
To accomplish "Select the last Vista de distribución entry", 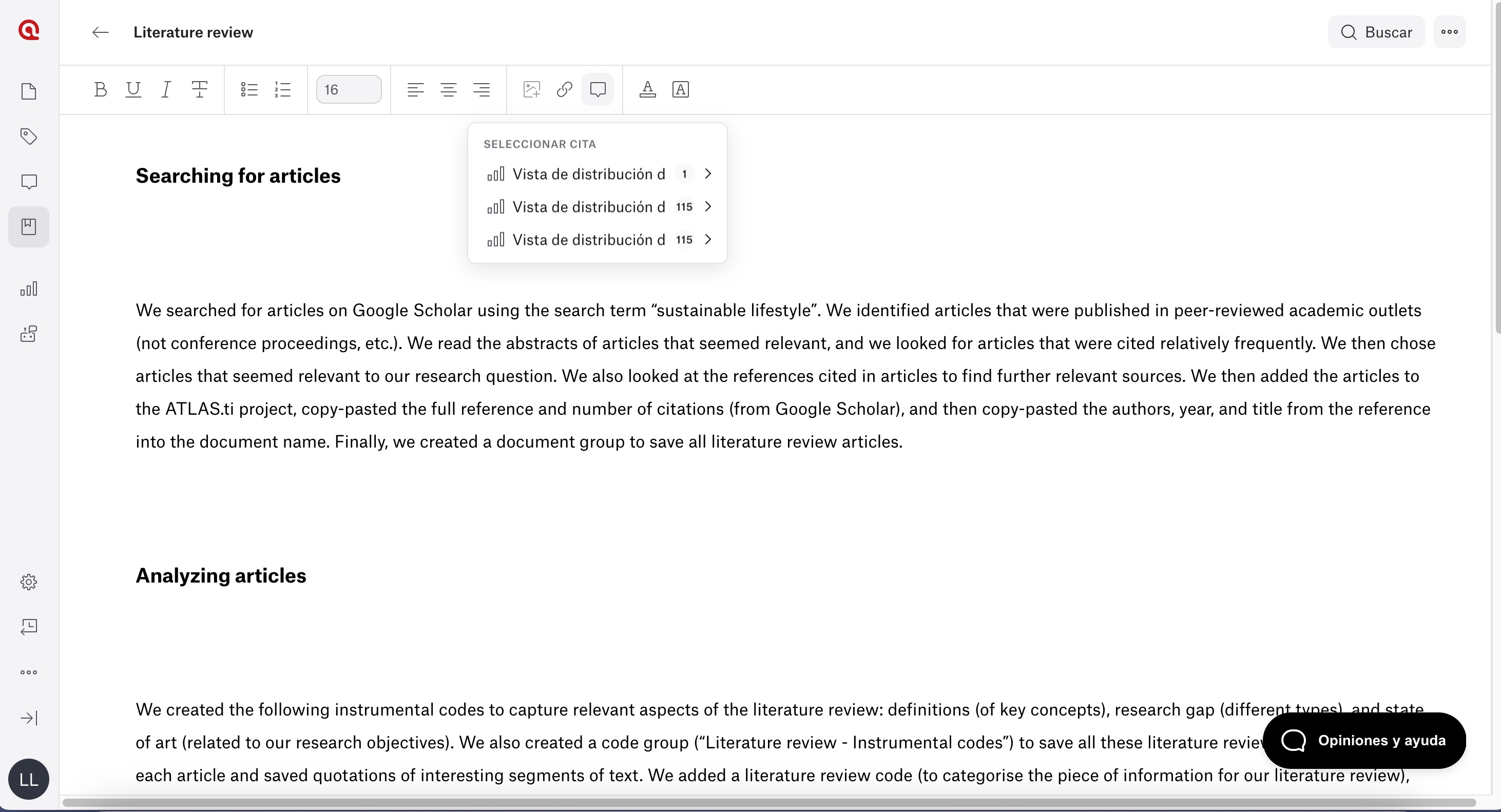I will click(597, 239).
